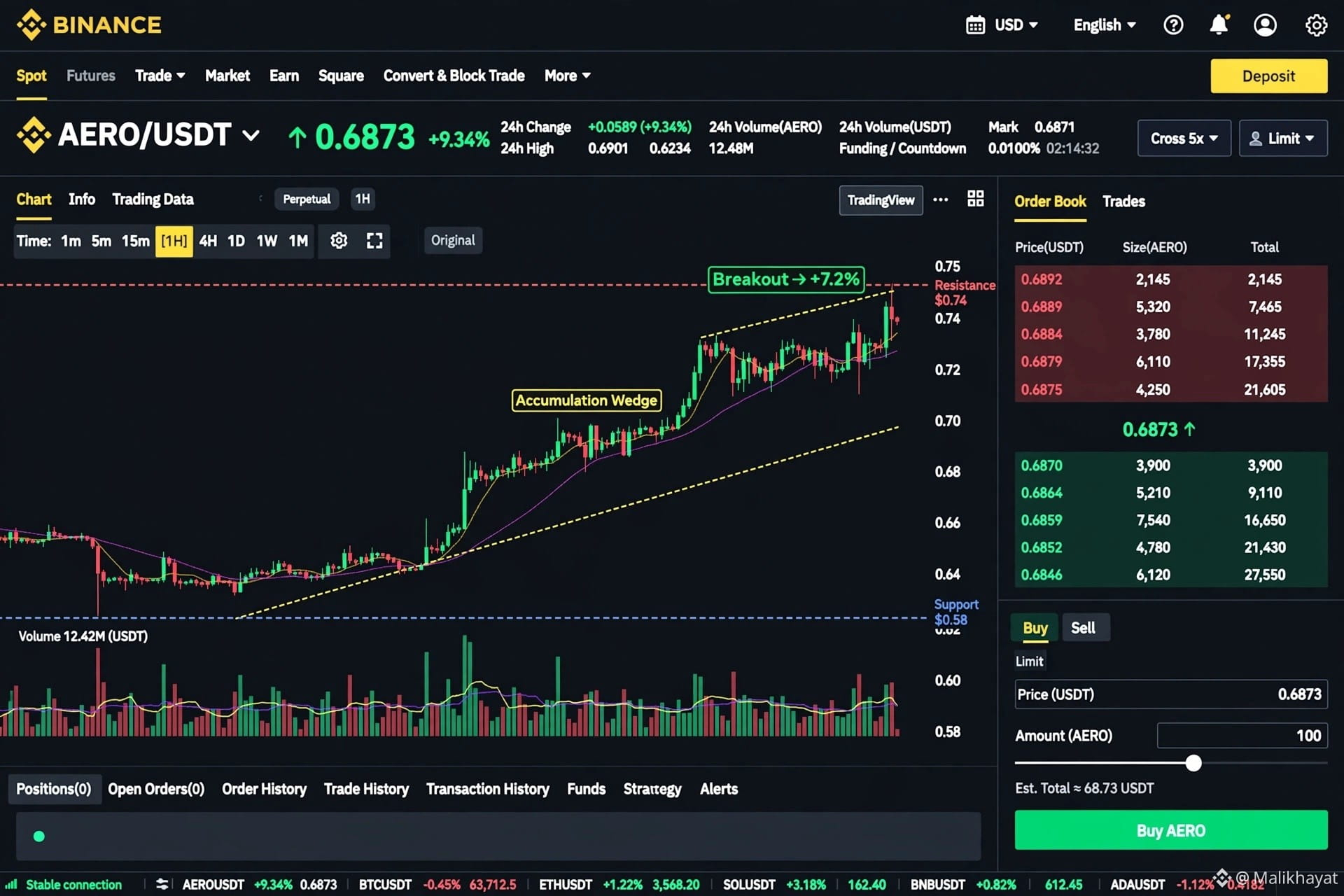Click the Stable connection signal icon
1344x896 pixels.
pyautogui.click(x=11, y=884)
